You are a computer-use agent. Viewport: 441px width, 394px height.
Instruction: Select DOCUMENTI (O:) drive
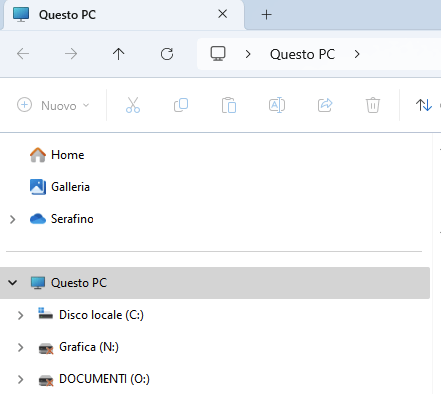tap(94, 379)
